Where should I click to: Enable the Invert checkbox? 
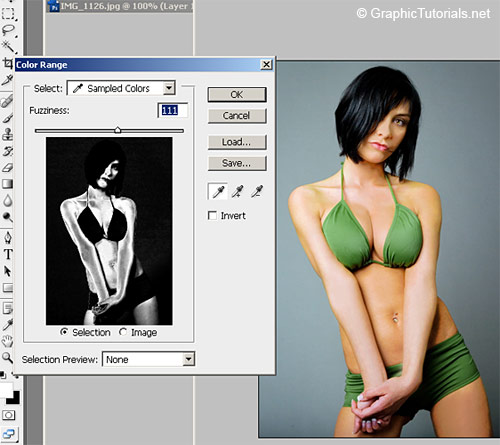click(x=212, y=215)
